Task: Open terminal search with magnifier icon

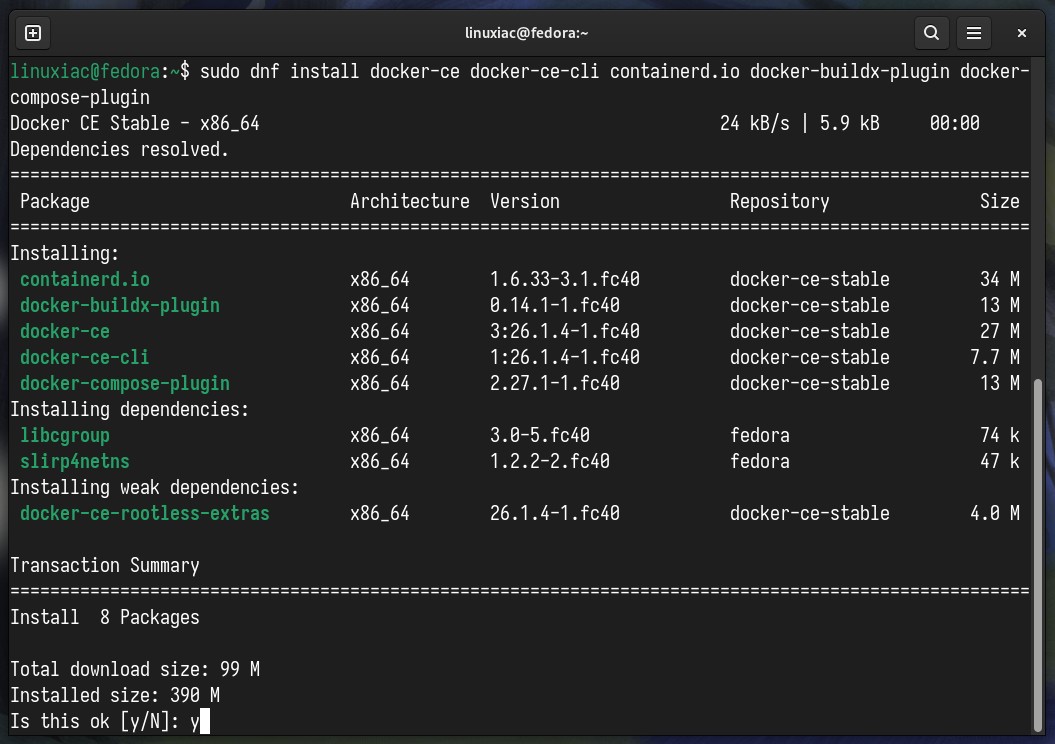Action: (x=931, y=33)
